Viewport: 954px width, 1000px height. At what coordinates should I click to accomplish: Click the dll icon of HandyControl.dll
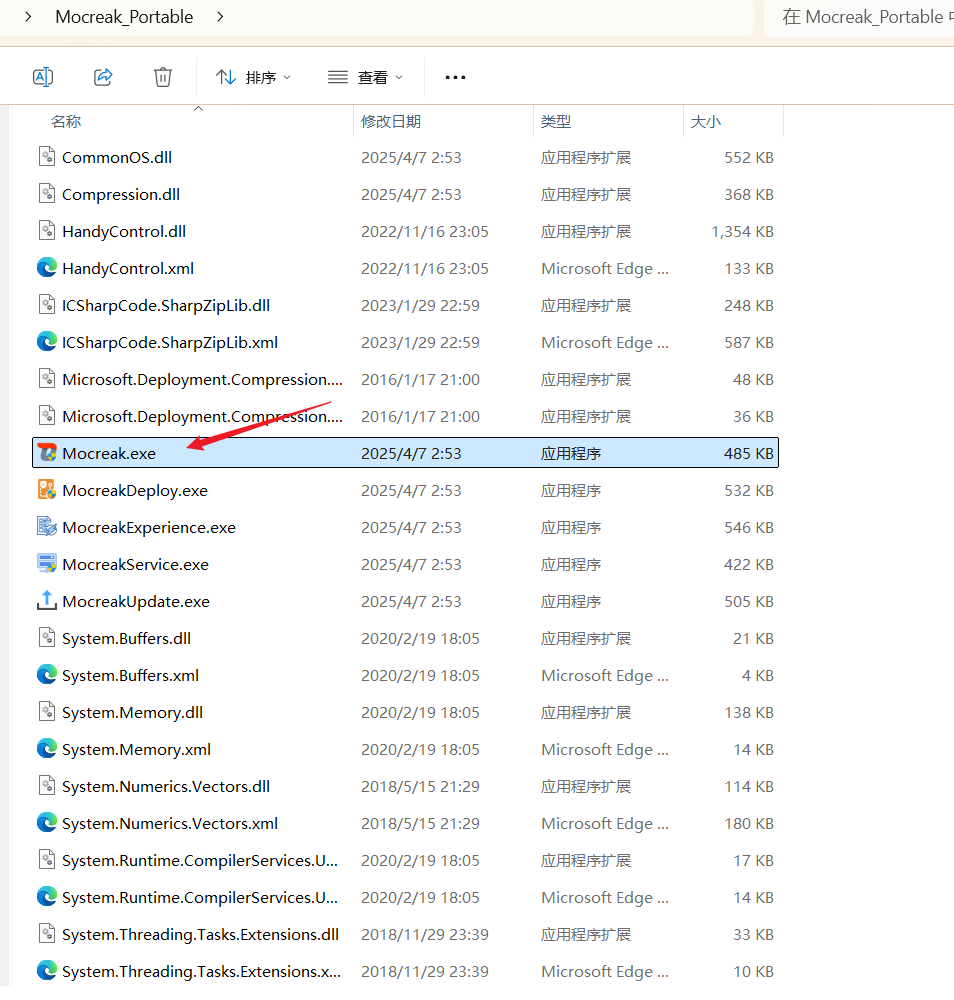click(47, 231)
